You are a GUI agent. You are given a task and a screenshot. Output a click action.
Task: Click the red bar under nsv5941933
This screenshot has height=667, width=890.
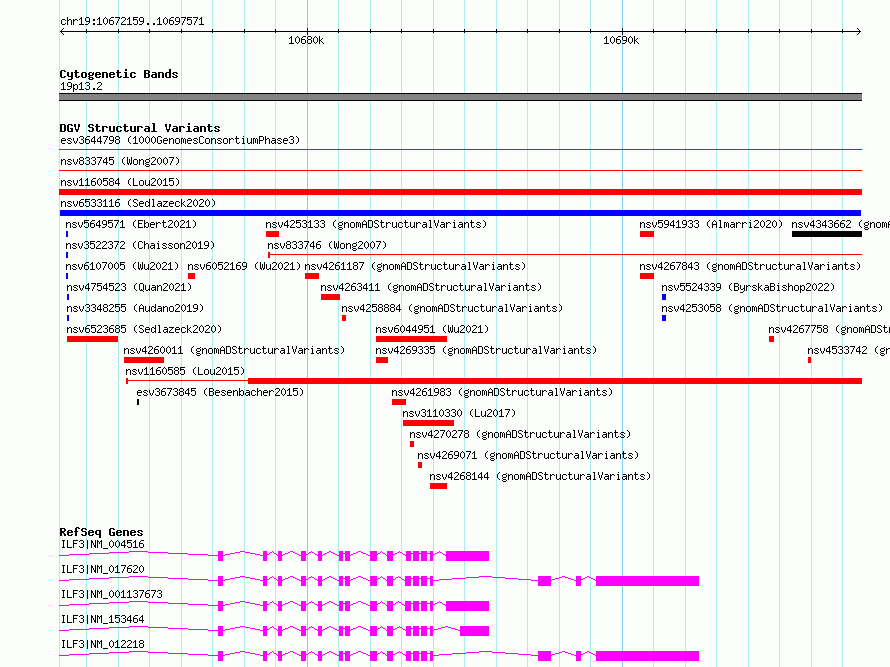647,234
